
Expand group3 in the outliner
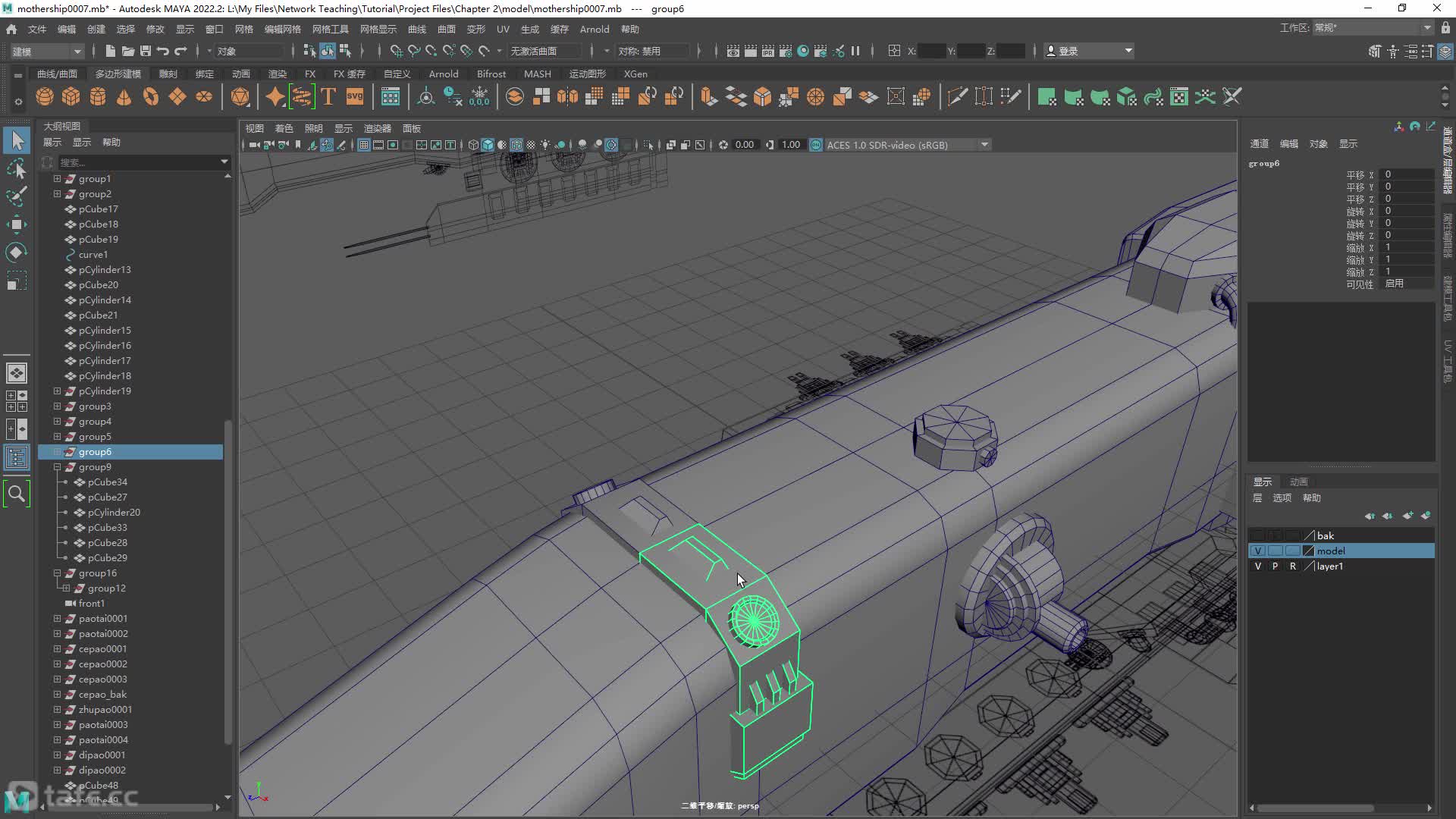[57, 406]
